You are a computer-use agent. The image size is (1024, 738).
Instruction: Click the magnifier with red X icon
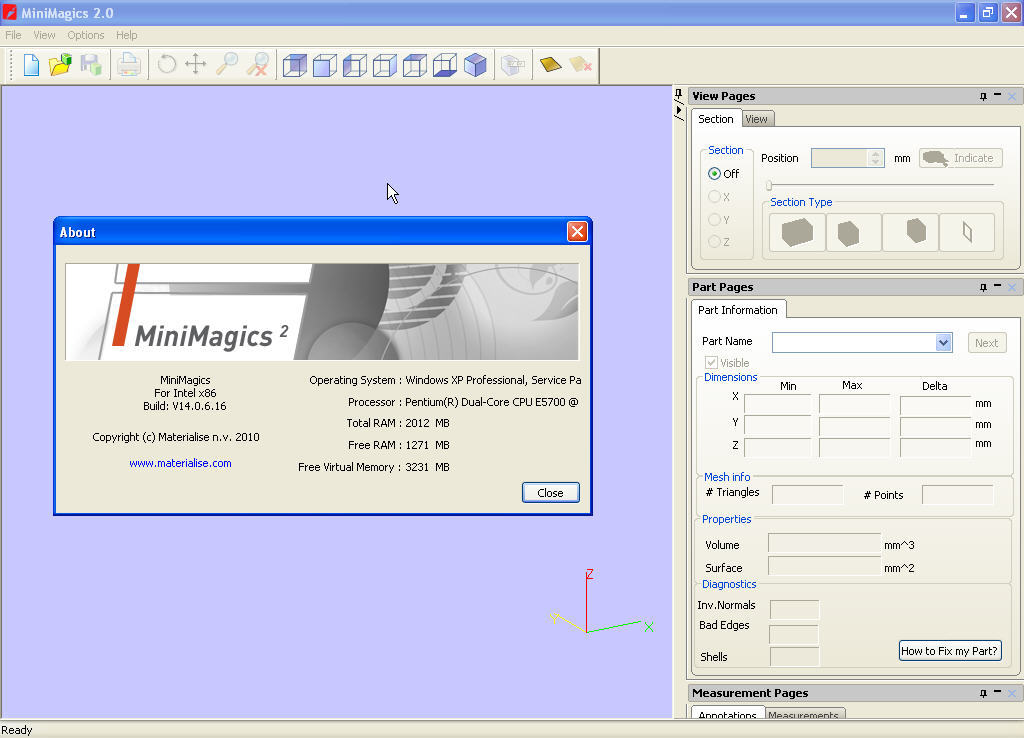[x=257, y=64]
